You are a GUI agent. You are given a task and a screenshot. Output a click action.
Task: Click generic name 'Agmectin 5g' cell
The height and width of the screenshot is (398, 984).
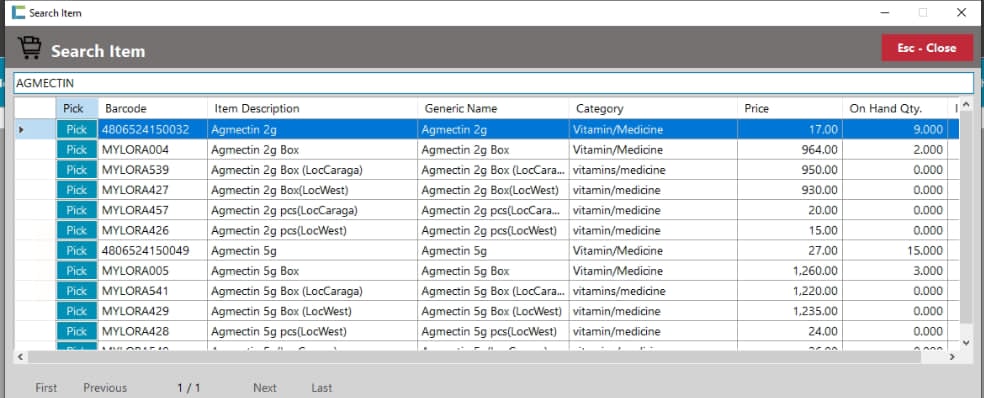(493, 250)
